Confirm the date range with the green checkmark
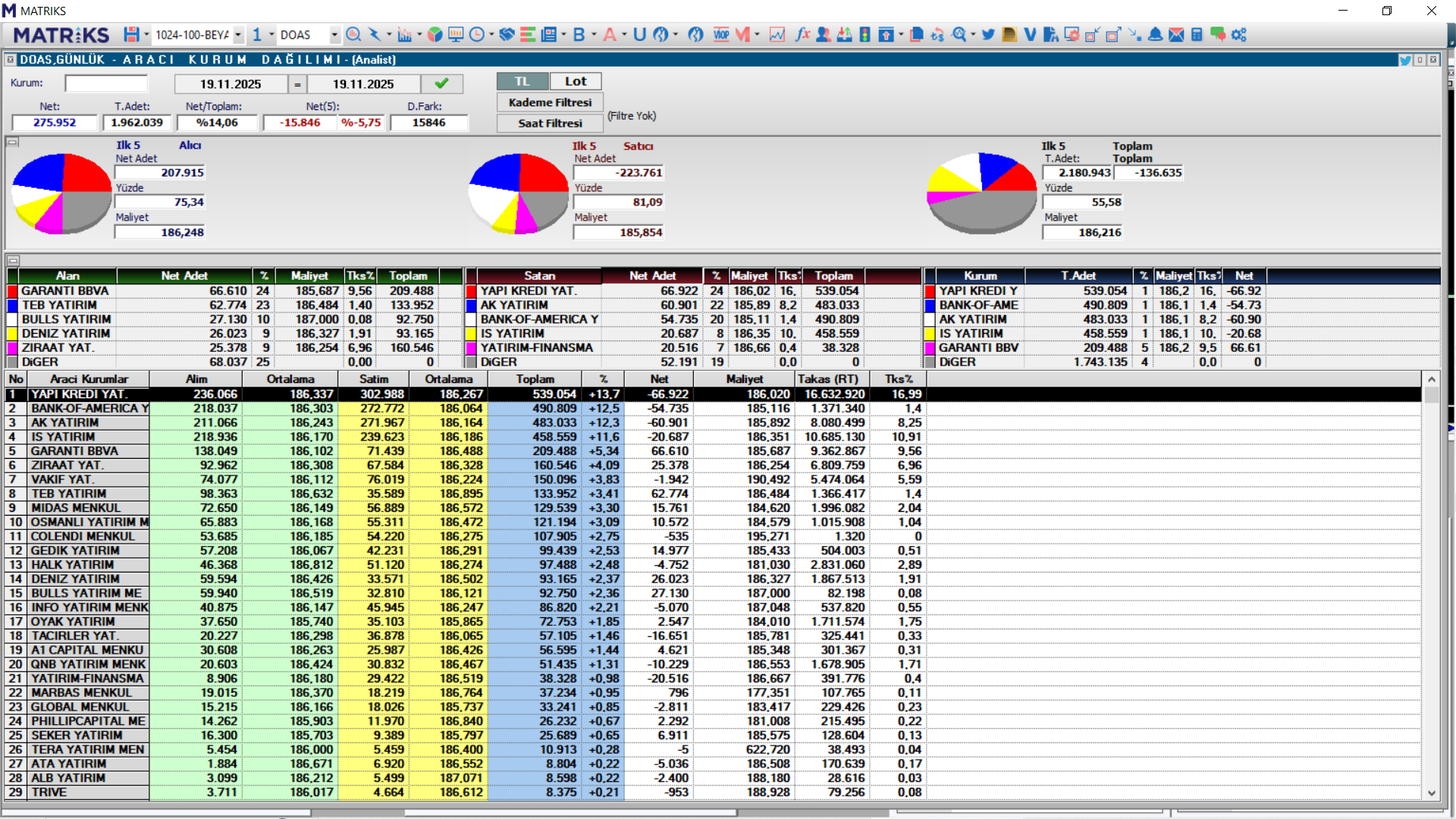The height and width of the screenshot is (819, 1456). coord(441,83)
